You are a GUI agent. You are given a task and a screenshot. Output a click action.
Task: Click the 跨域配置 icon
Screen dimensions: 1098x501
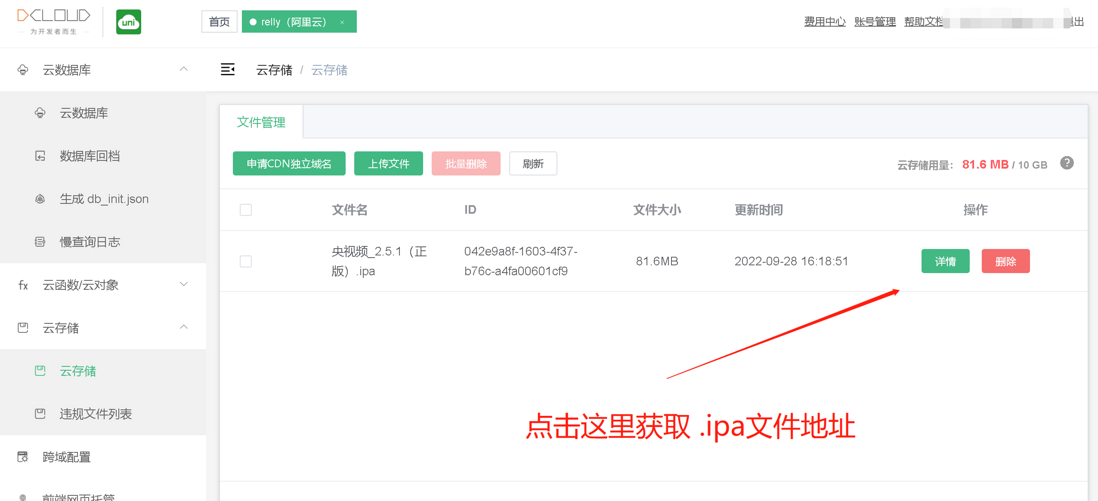tap(23, 458)
